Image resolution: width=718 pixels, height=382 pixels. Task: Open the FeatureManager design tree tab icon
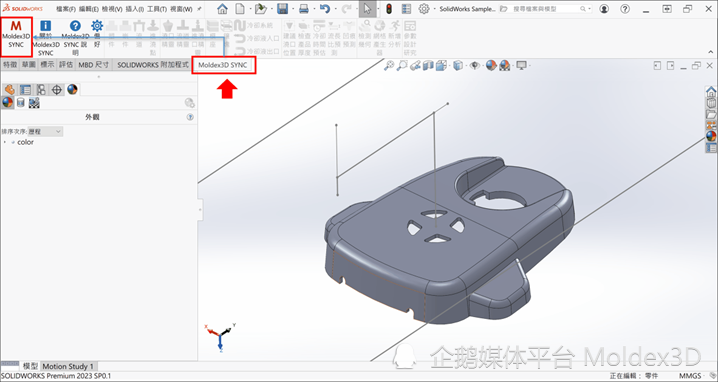tap(10, 89)
